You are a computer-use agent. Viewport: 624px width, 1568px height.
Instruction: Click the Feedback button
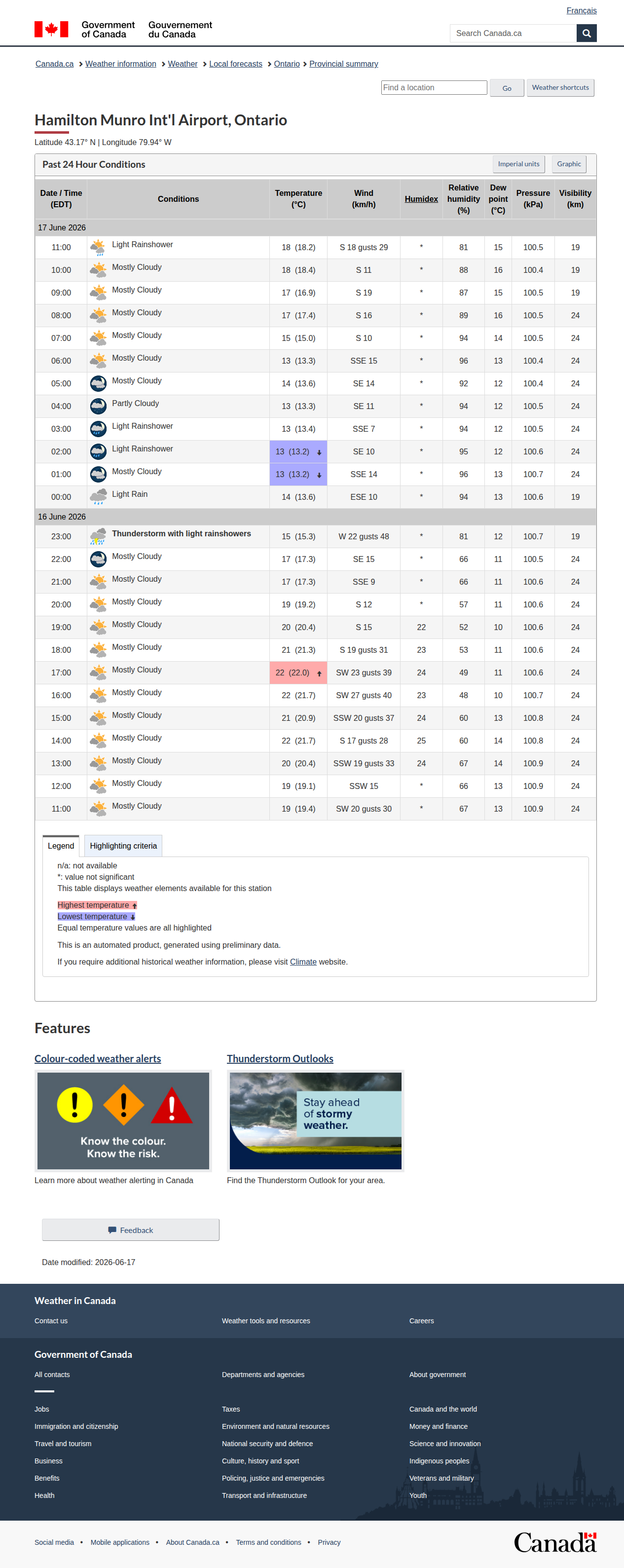coord(130,1230)
